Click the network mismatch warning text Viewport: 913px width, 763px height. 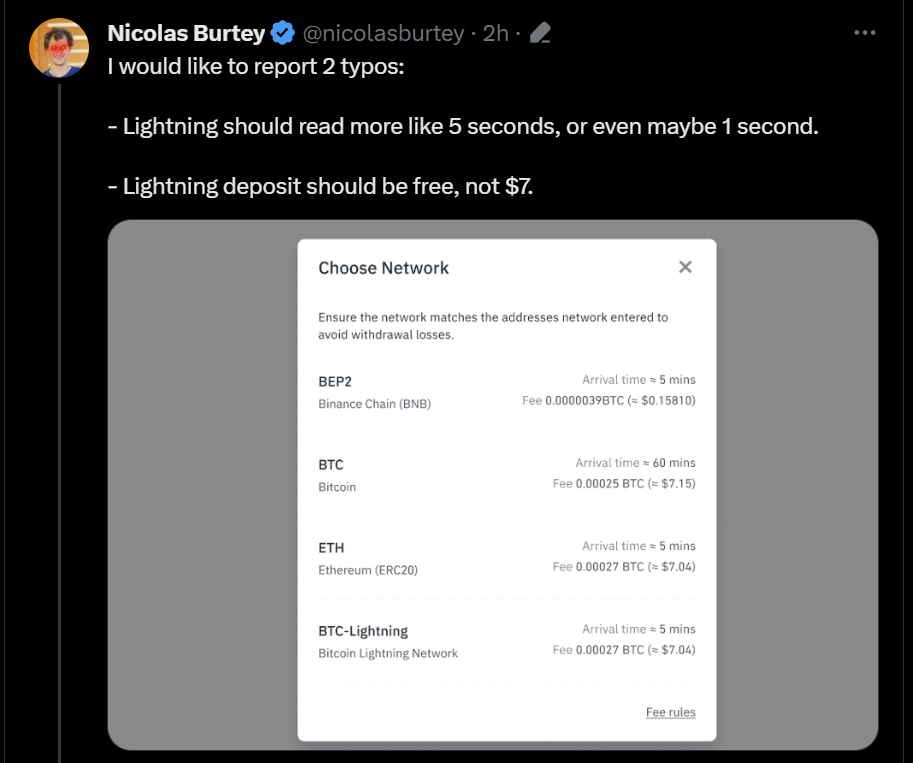pos(493,326)
